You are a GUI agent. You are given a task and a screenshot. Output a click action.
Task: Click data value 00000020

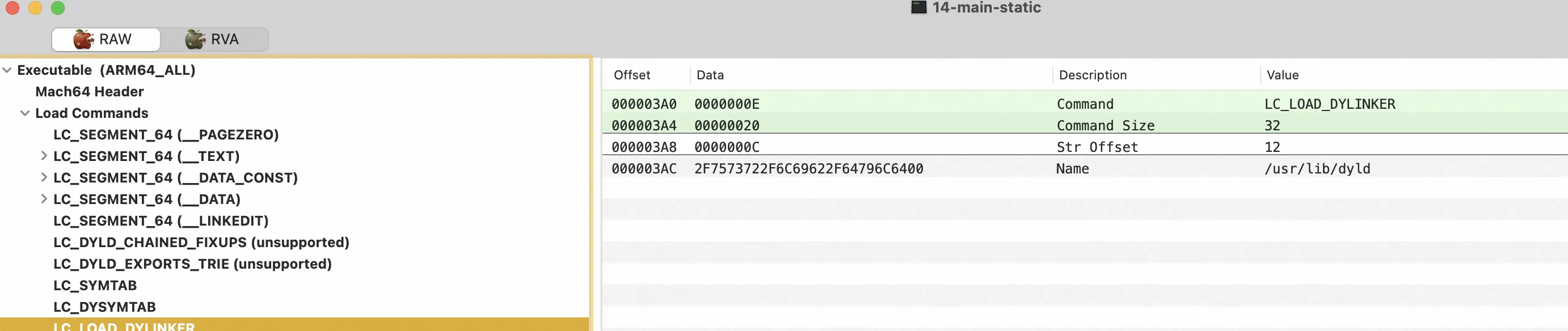[727, 126]
